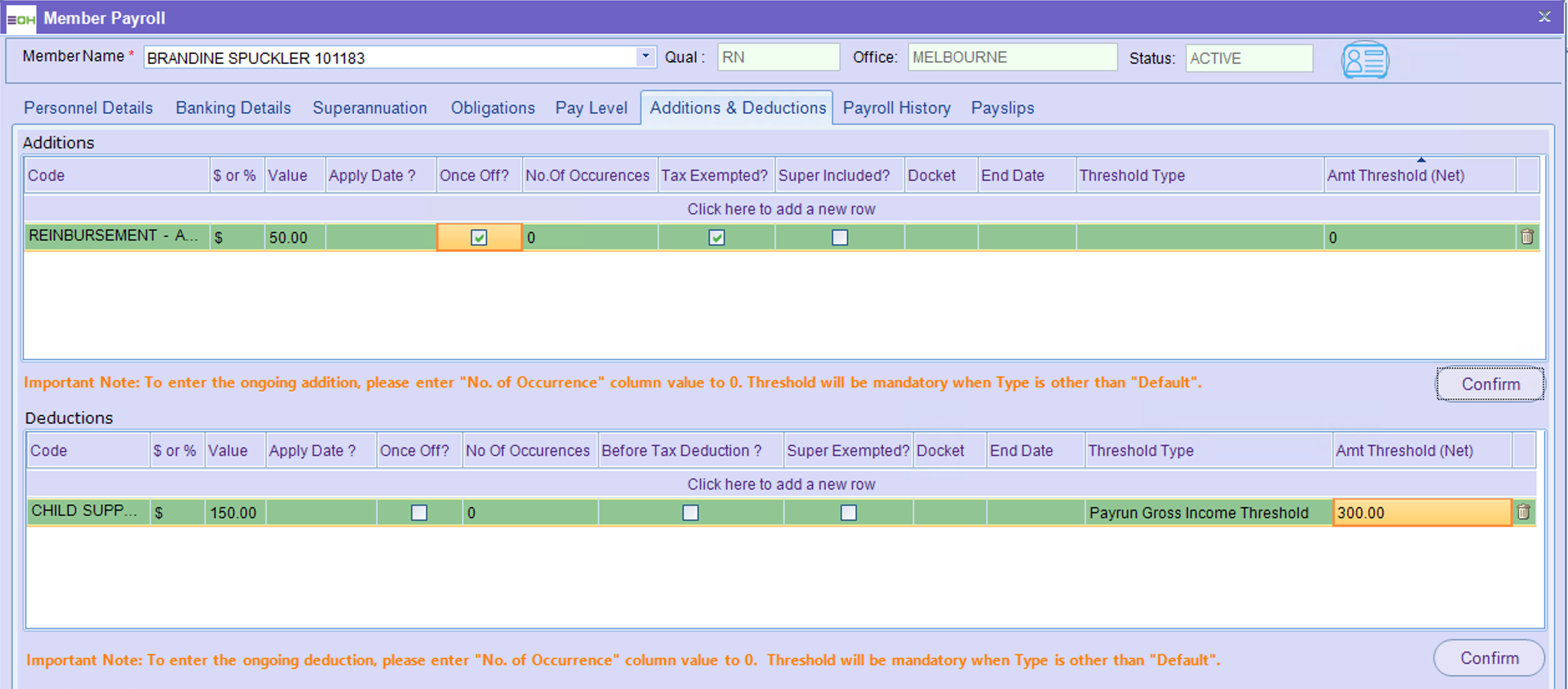Delete the Reimbursement addition row
1568x689 pixels.
click(x=1527, y=237)
